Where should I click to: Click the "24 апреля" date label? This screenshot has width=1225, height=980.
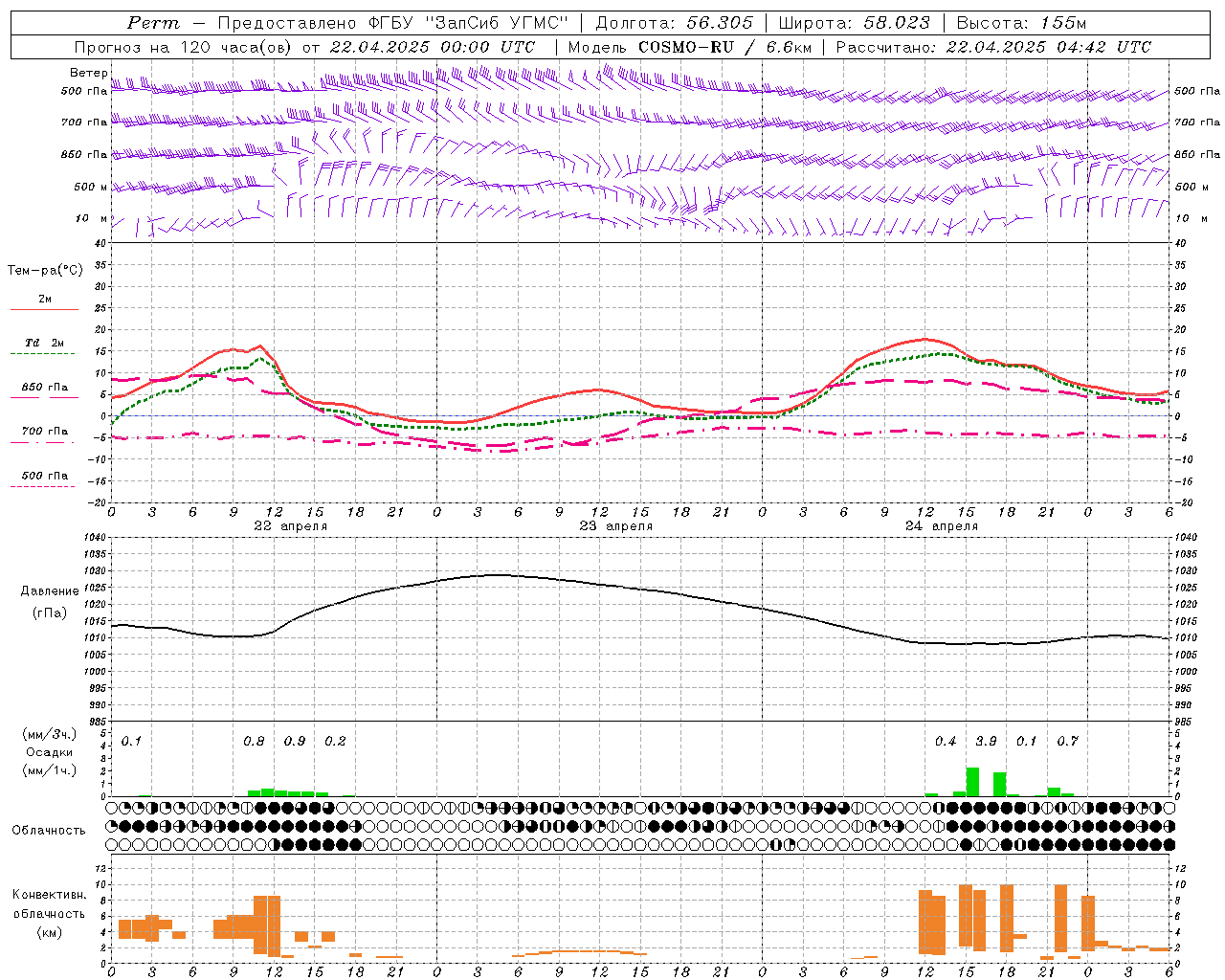click(941, 526)
